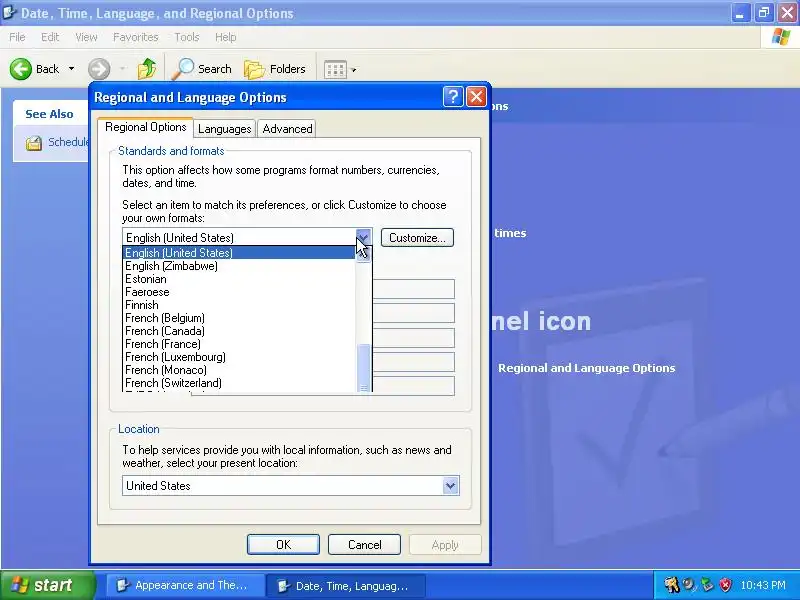The height and width of the screenshot is (600, 800).
Task: Click the Customize... button
Action: [x=417, y=238]
